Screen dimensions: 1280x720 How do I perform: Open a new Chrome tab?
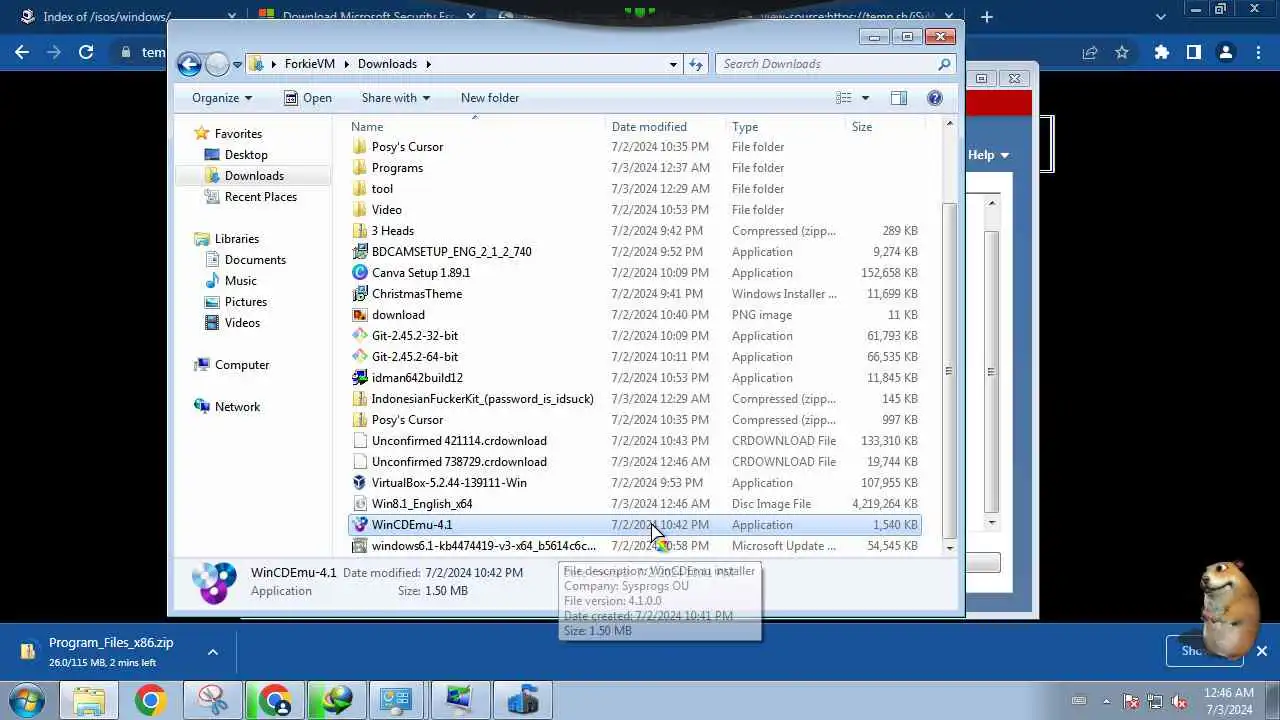[x=987, y=17]
